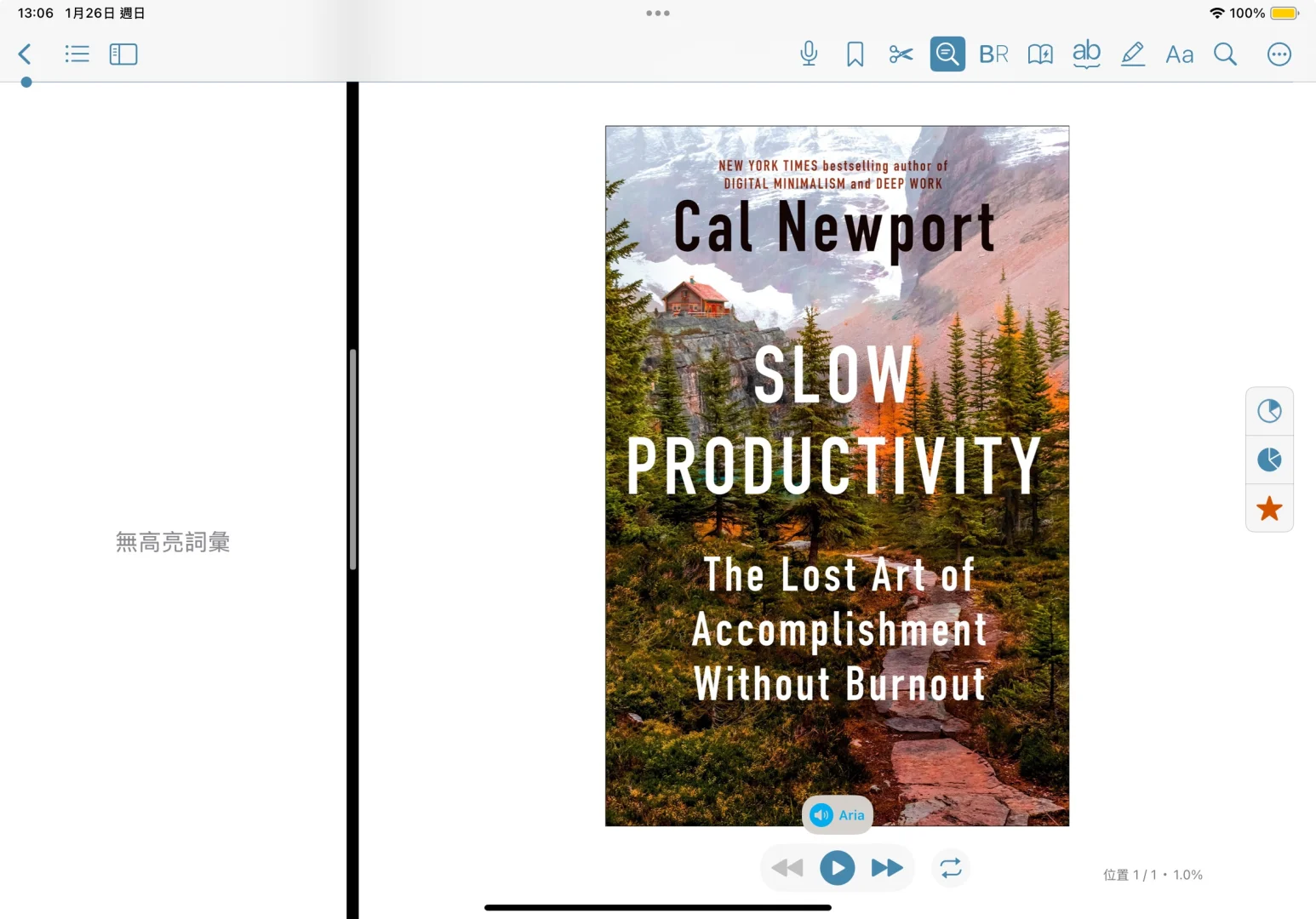Screen dimensions: 1316x919
Task: Start audio playback
Action: (838, 868)
